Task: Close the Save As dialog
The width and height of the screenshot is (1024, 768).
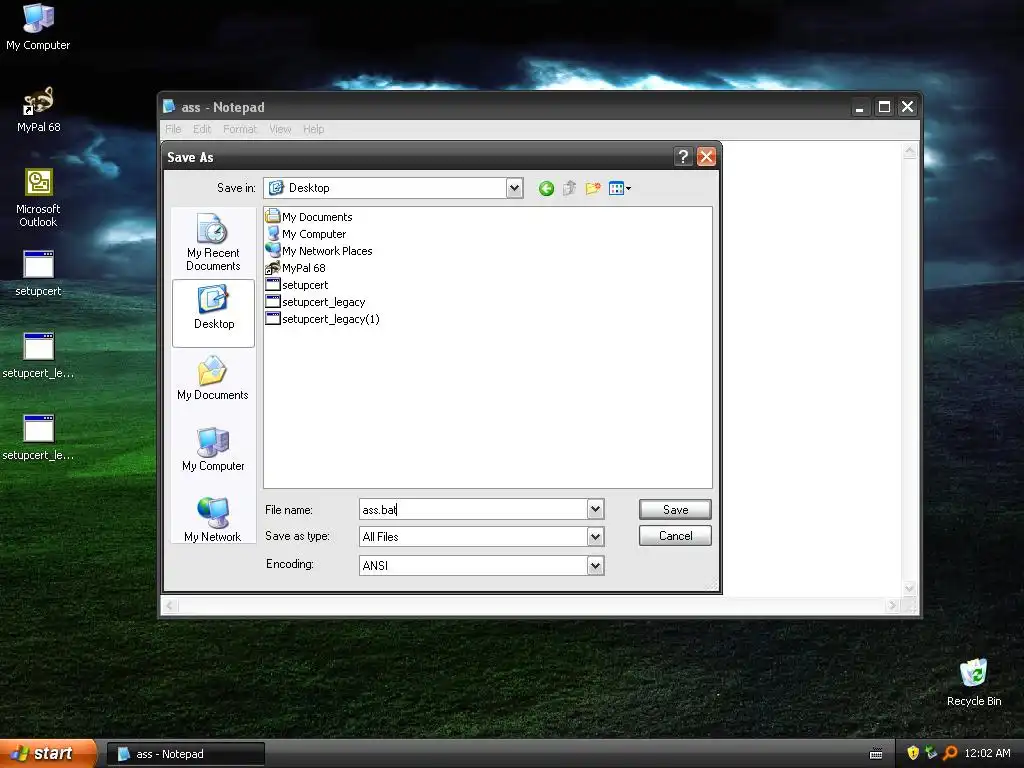Action: tap(707, 157)
